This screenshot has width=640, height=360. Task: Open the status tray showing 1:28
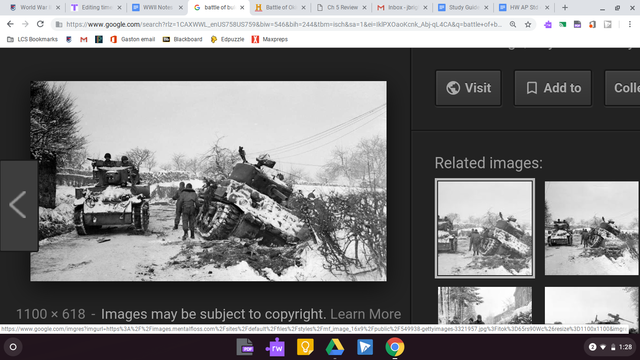point(610,347)
